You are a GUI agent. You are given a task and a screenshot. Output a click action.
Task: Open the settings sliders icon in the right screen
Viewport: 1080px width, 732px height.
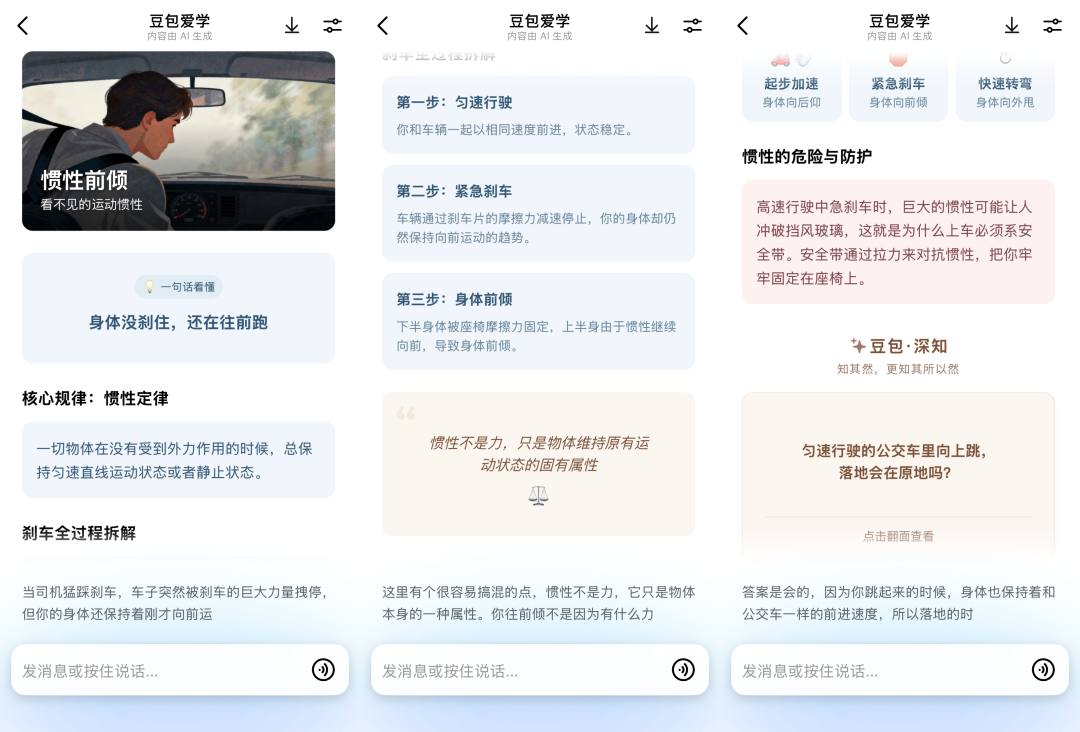pyautogui.click(x=1052, y=26)
